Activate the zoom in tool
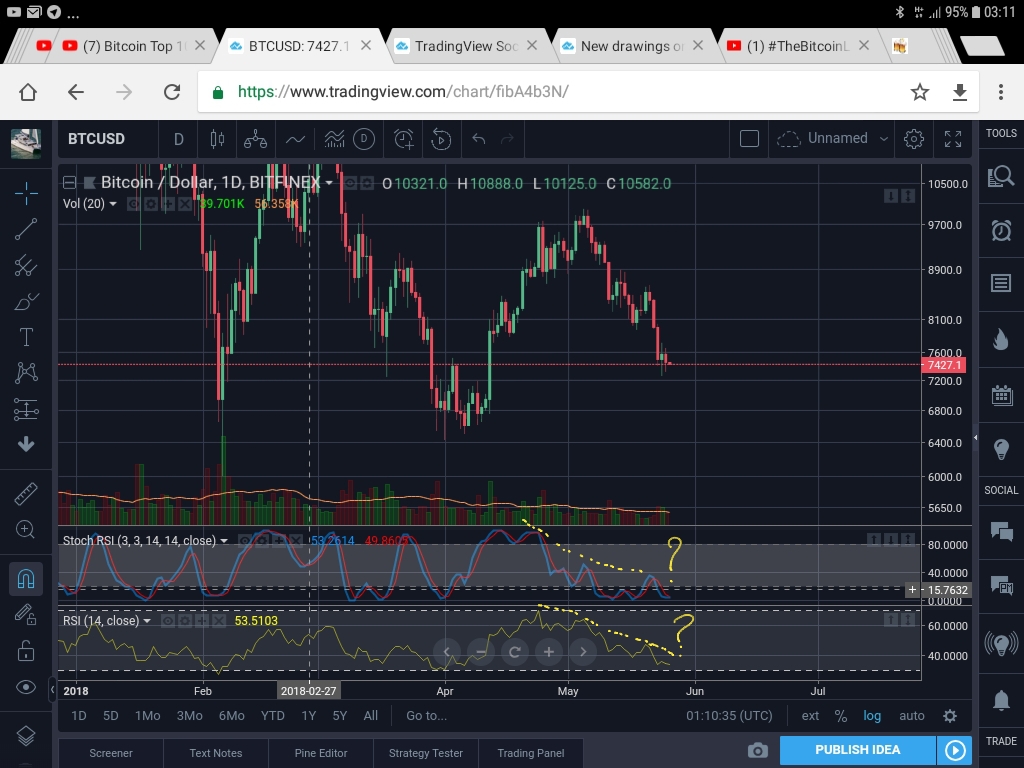The width and height of the screenshot is (1024, 768). pyautogui.click(x=25, y=529)
